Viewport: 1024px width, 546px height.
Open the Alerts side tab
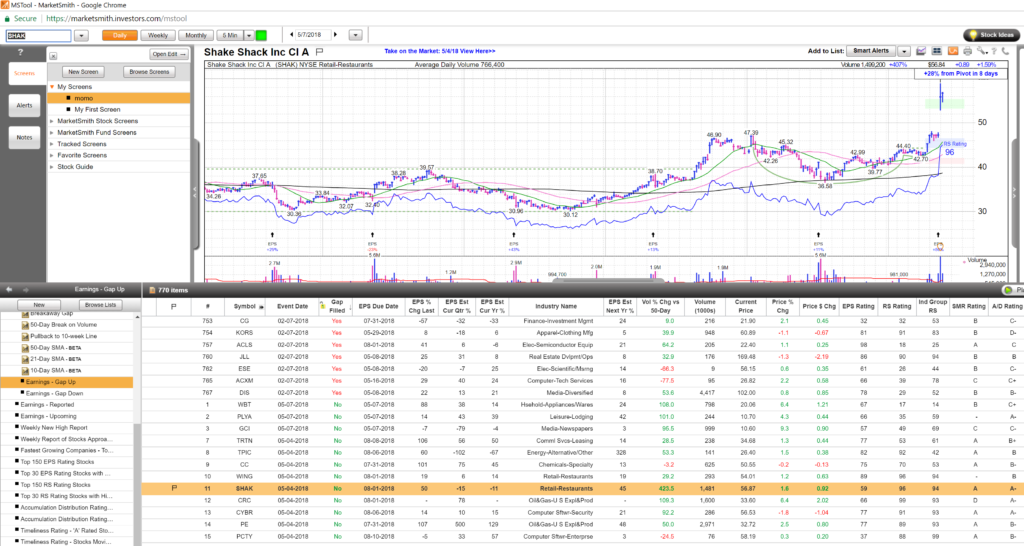point(25,105)
